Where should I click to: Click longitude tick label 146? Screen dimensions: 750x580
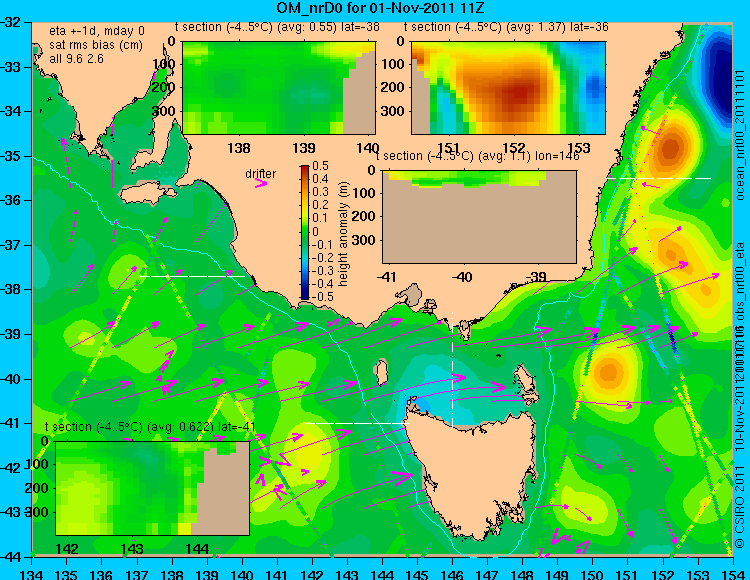tap(452, 574)
